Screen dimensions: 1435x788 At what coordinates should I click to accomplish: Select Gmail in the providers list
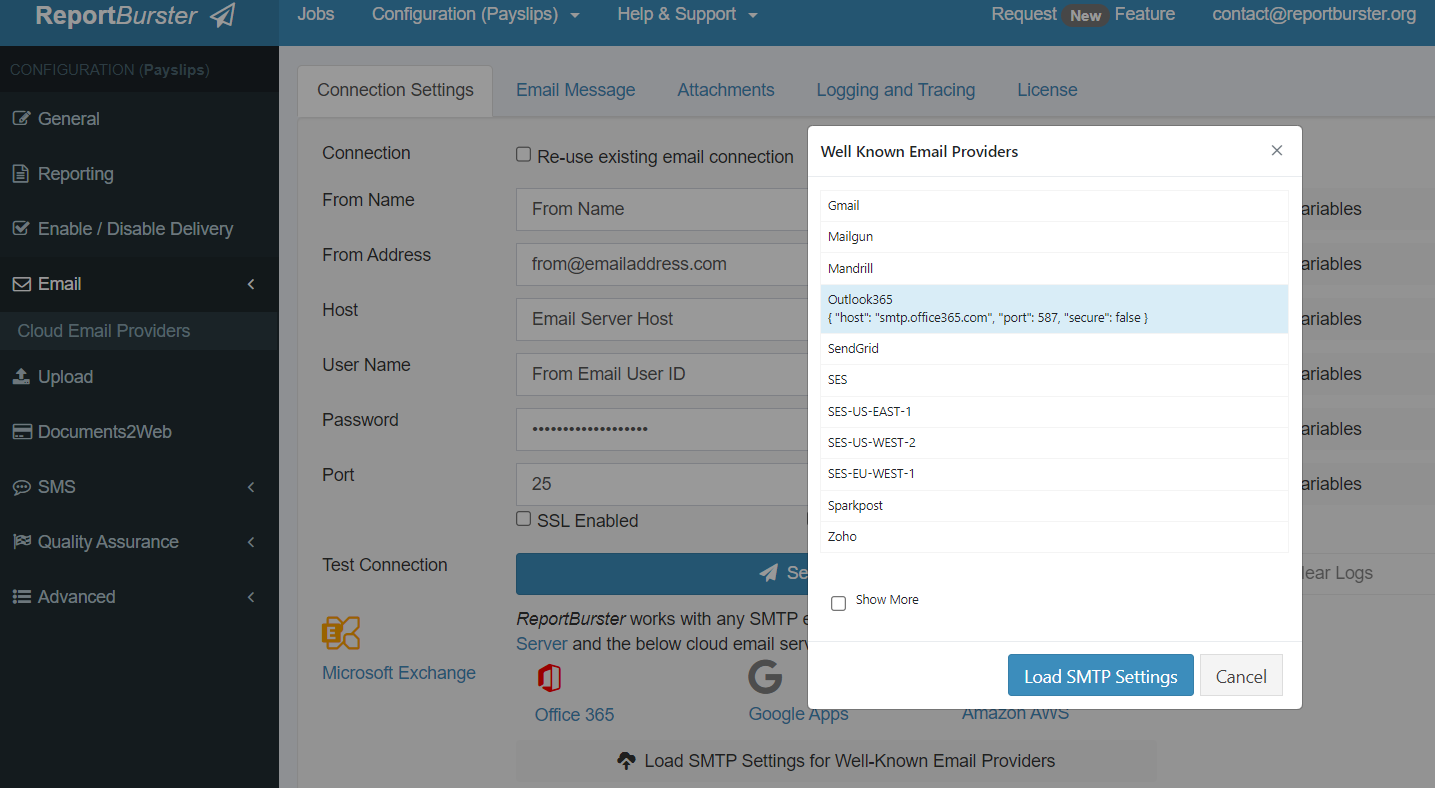click(1054, 206)
